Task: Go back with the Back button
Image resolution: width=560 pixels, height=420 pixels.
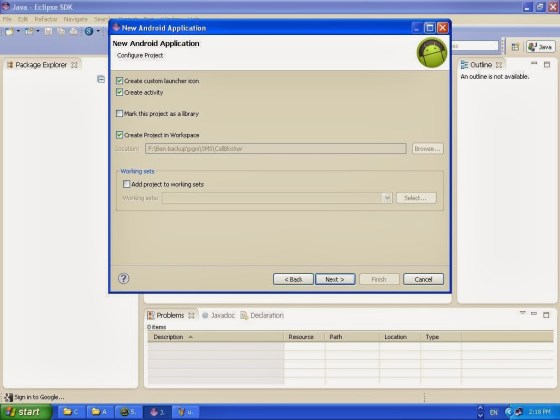Action: [x=293, y=279]
